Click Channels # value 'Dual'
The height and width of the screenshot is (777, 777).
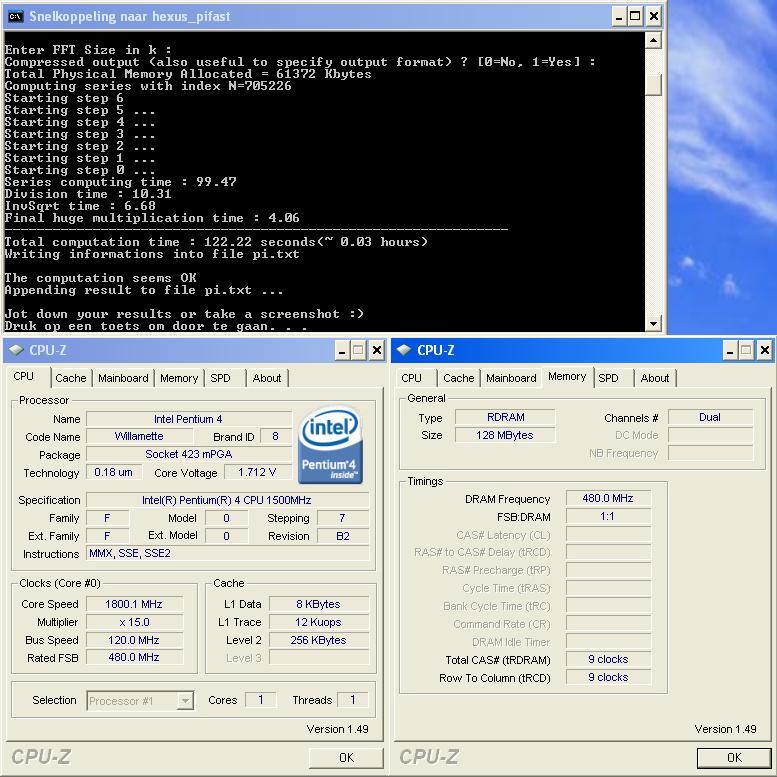[710, 417]
